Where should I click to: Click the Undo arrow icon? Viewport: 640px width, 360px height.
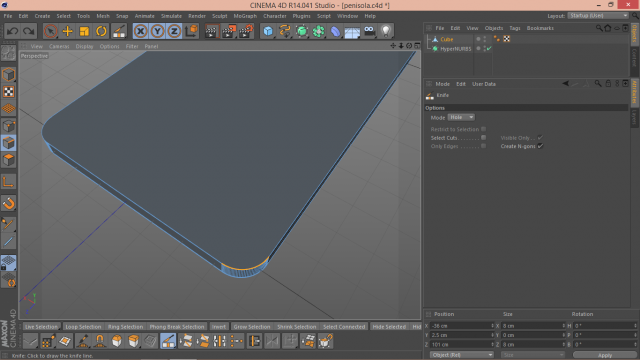pyautogui.click(x=12, y=31)
